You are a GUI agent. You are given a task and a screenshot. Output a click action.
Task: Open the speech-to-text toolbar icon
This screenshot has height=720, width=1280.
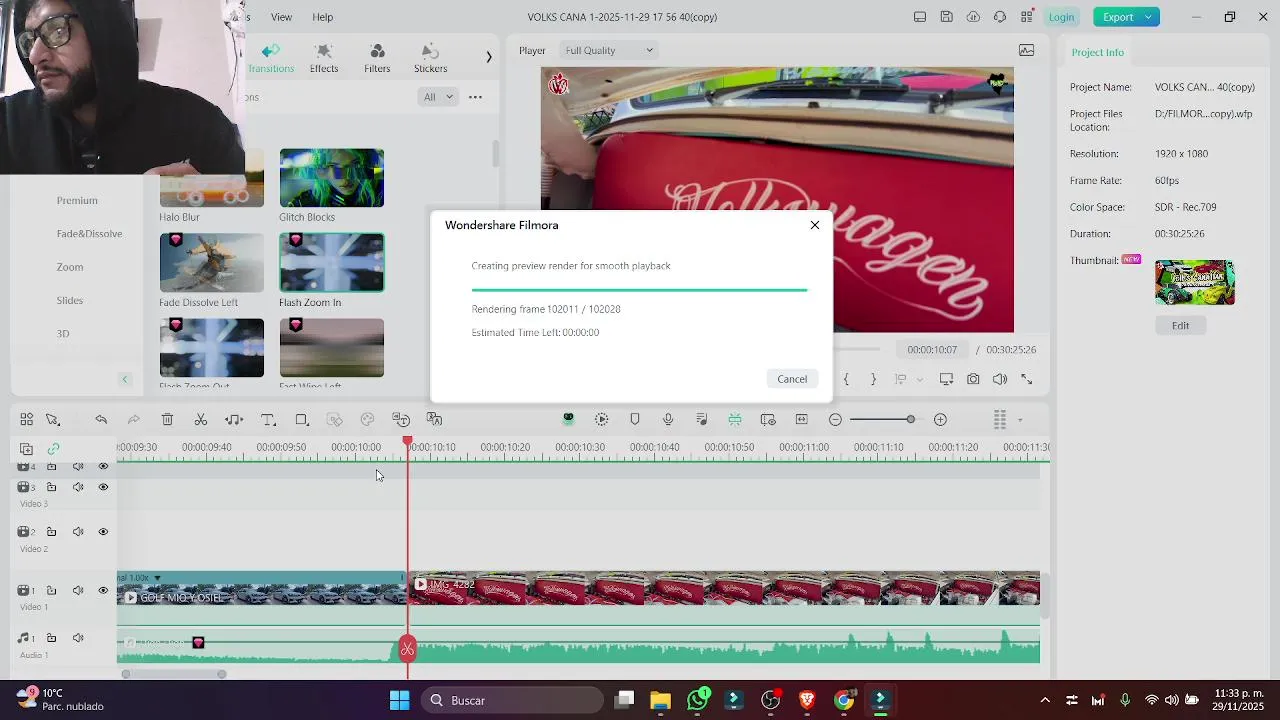401,420
